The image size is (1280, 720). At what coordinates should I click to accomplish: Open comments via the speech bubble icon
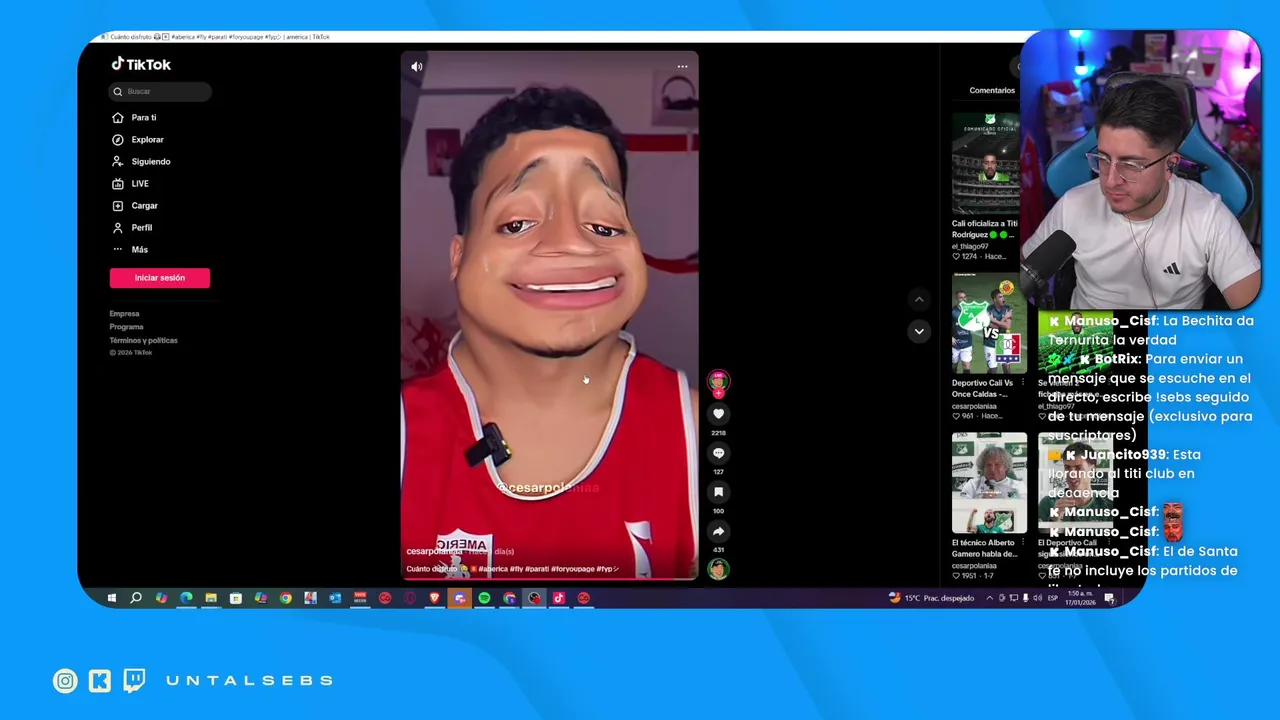tap(718, 453)
